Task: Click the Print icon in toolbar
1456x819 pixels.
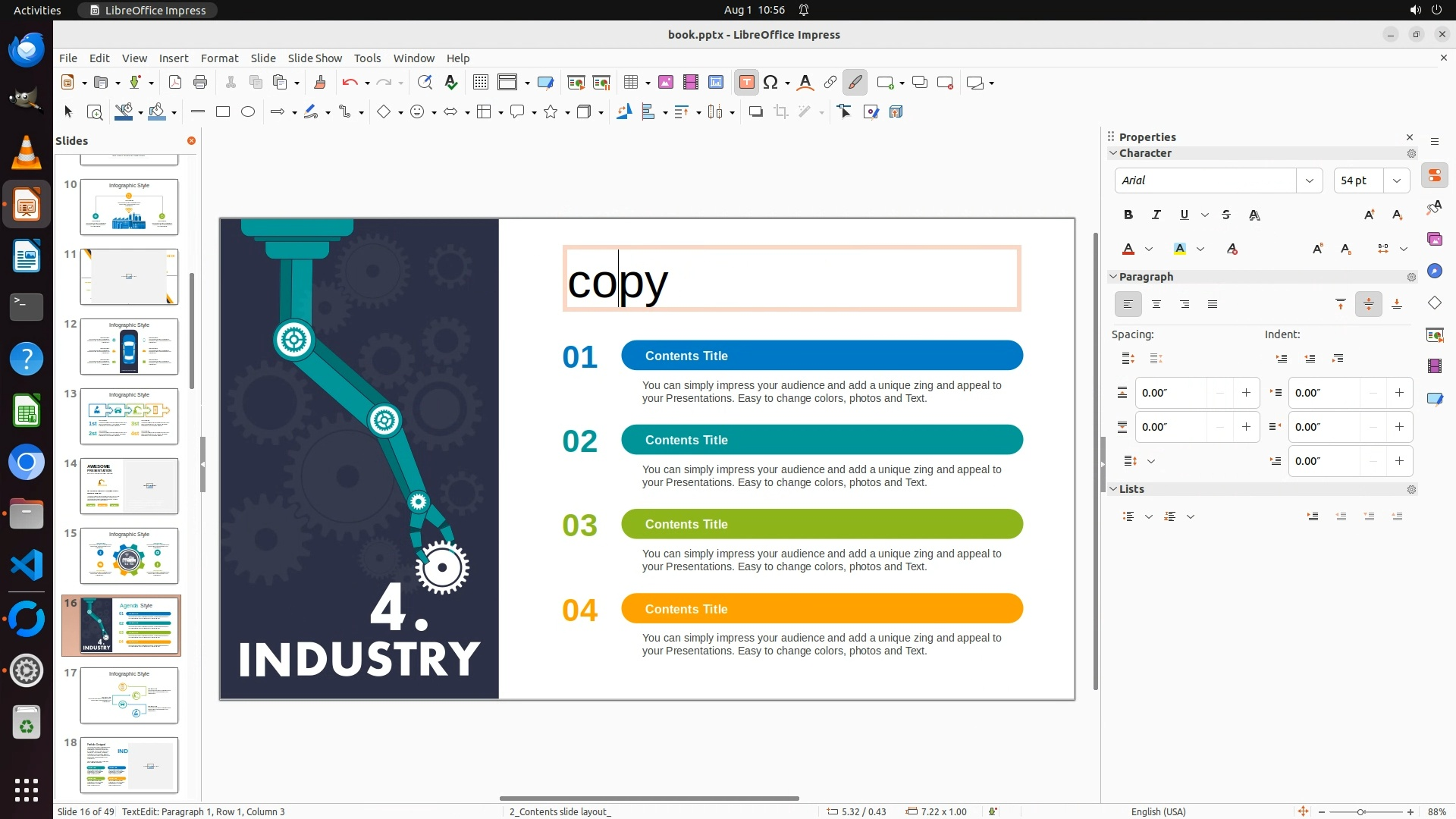Action: [200, 83]
